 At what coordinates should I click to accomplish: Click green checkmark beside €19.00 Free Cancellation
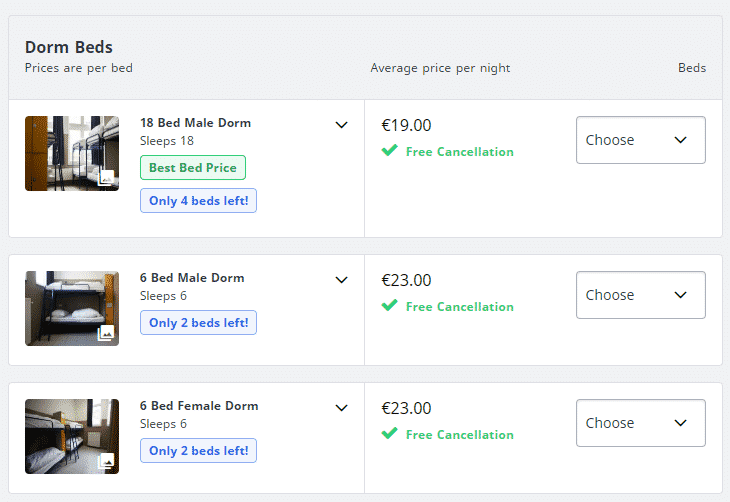[x=390, y=150]
